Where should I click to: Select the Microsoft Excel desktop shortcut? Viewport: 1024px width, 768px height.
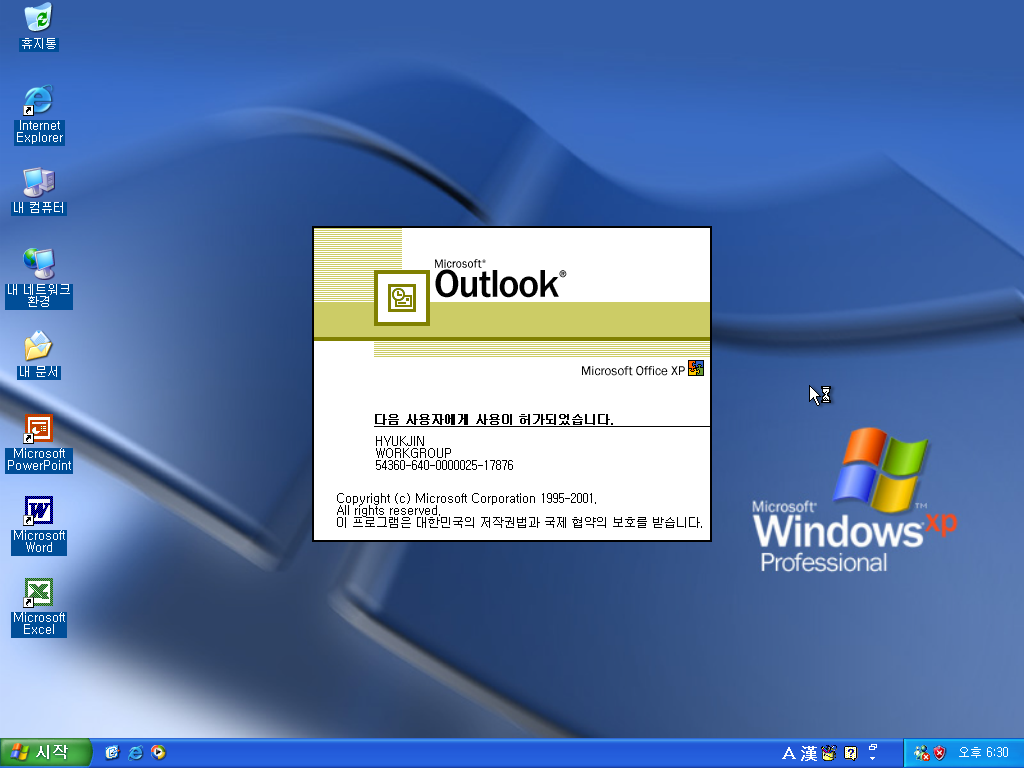pyautogui.click(x=39, y=608)
